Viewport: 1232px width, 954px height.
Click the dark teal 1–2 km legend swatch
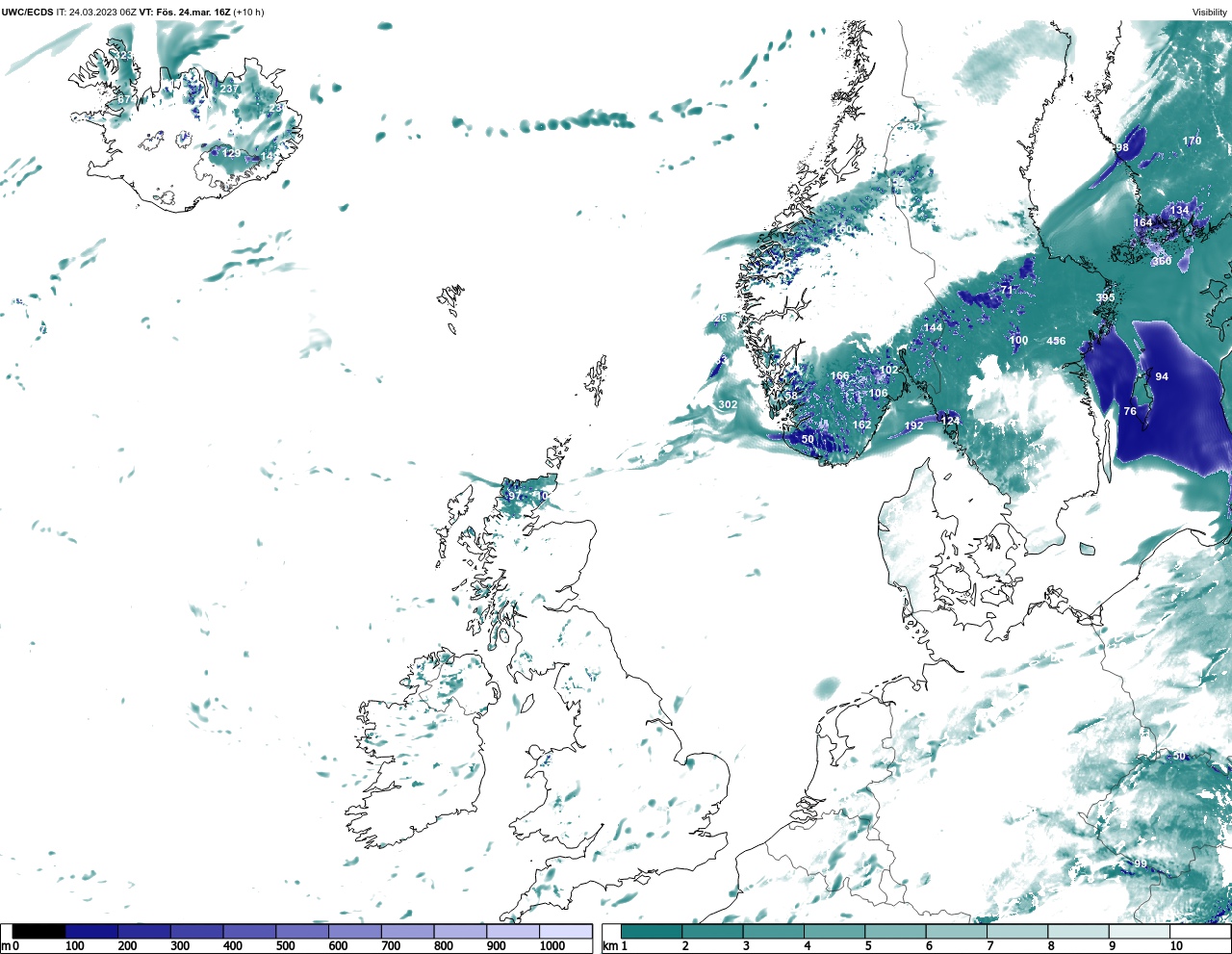(652, 932)
